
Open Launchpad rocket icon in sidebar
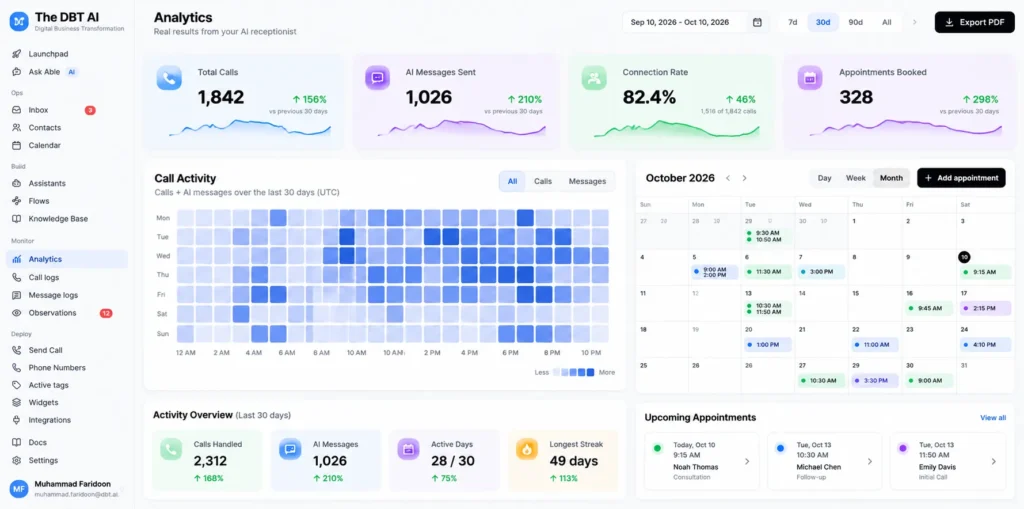tap(17, 54)
